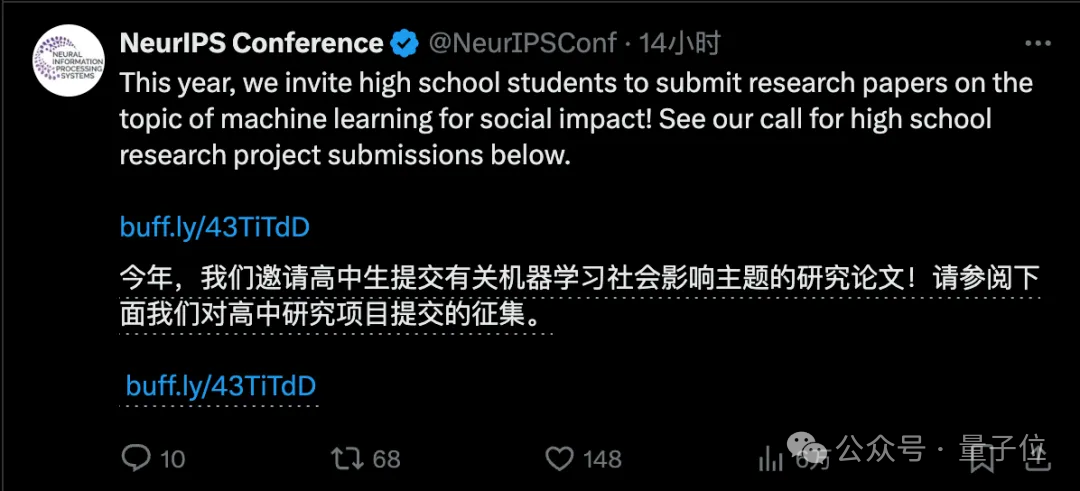Open buff.ly link under English text
The width and height of the screenshot is (1080, 491).
click(215, 227)
